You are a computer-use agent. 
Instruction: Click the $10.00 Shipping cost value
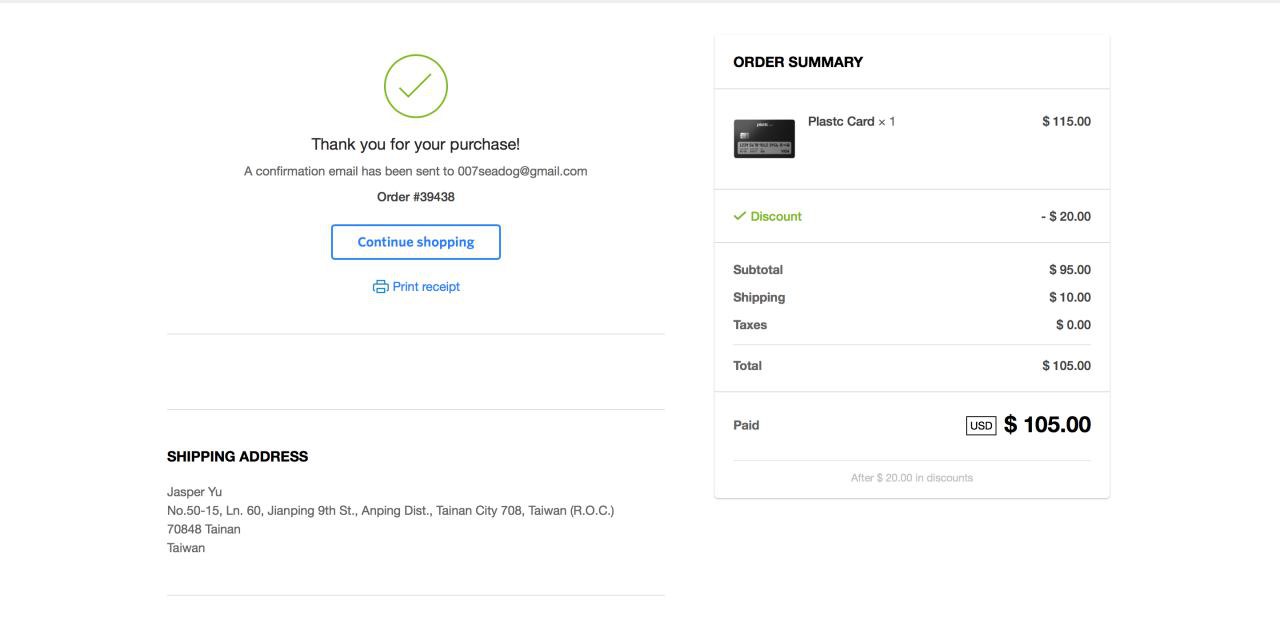pos(1069,298)
